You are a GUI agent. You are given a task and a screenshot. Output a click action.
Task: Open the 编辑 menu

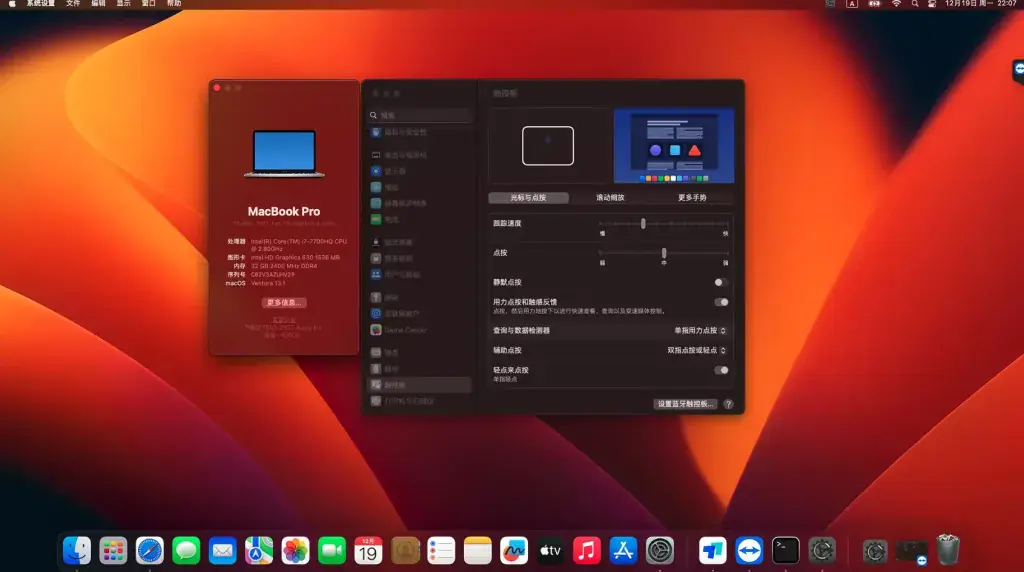click(x=99, y=3)
